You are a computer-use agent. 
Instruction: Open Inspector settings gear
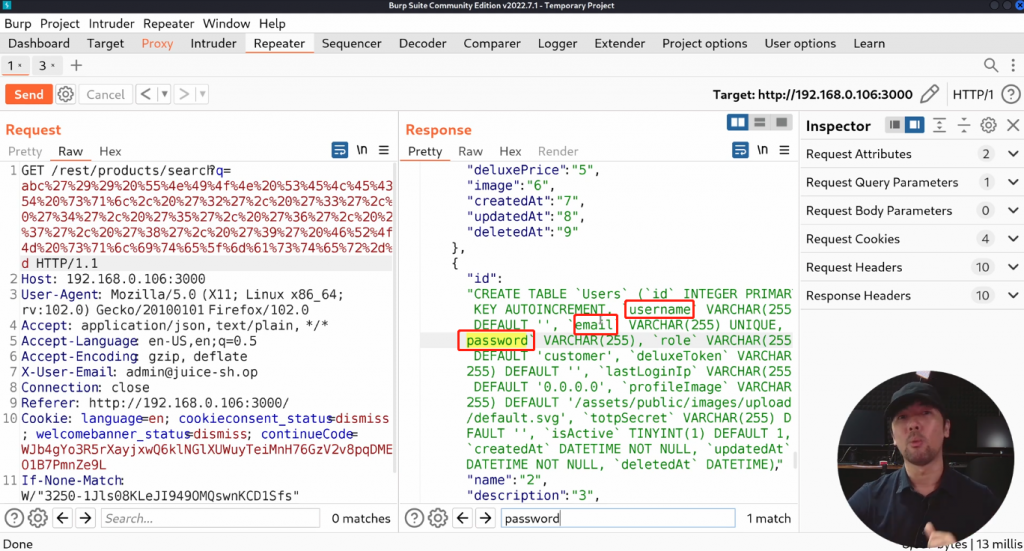tap(988, 125)
